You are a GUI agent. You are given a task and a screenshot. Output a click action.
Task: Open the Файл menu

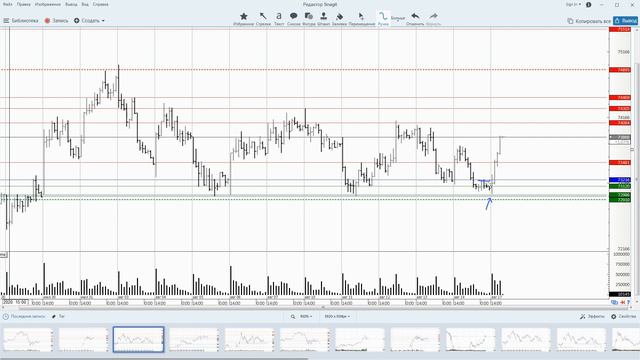click(7, 4)
